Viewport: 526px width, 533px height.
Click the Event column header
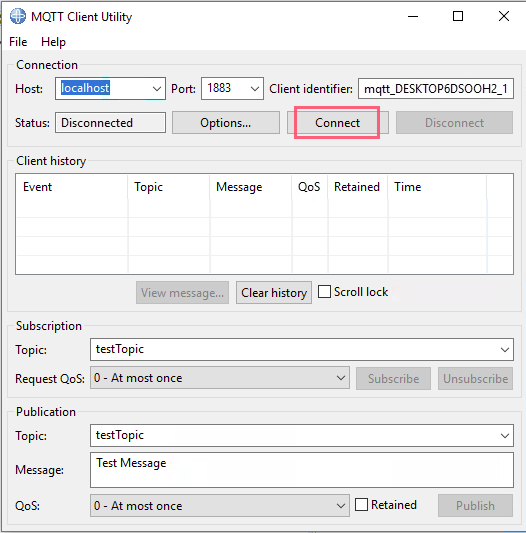point(72,187)
